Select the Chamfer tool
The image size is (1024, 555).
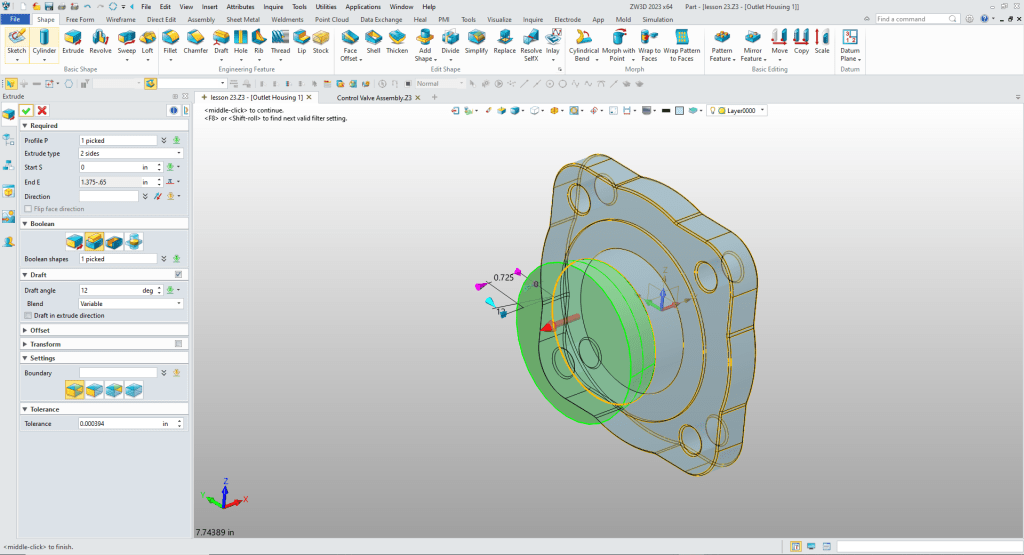point(195,41)
